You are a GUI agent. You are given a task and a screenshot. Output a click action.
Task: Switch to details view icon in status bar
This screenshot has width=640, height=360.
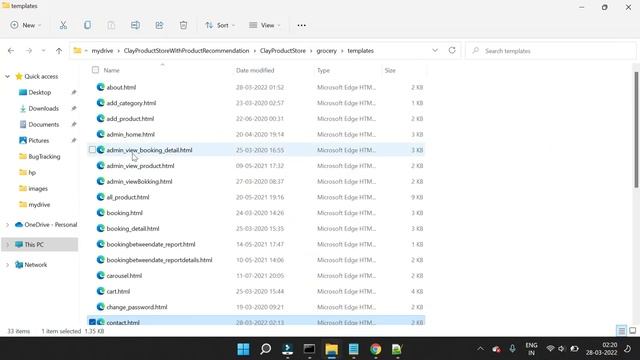(621, 331)
